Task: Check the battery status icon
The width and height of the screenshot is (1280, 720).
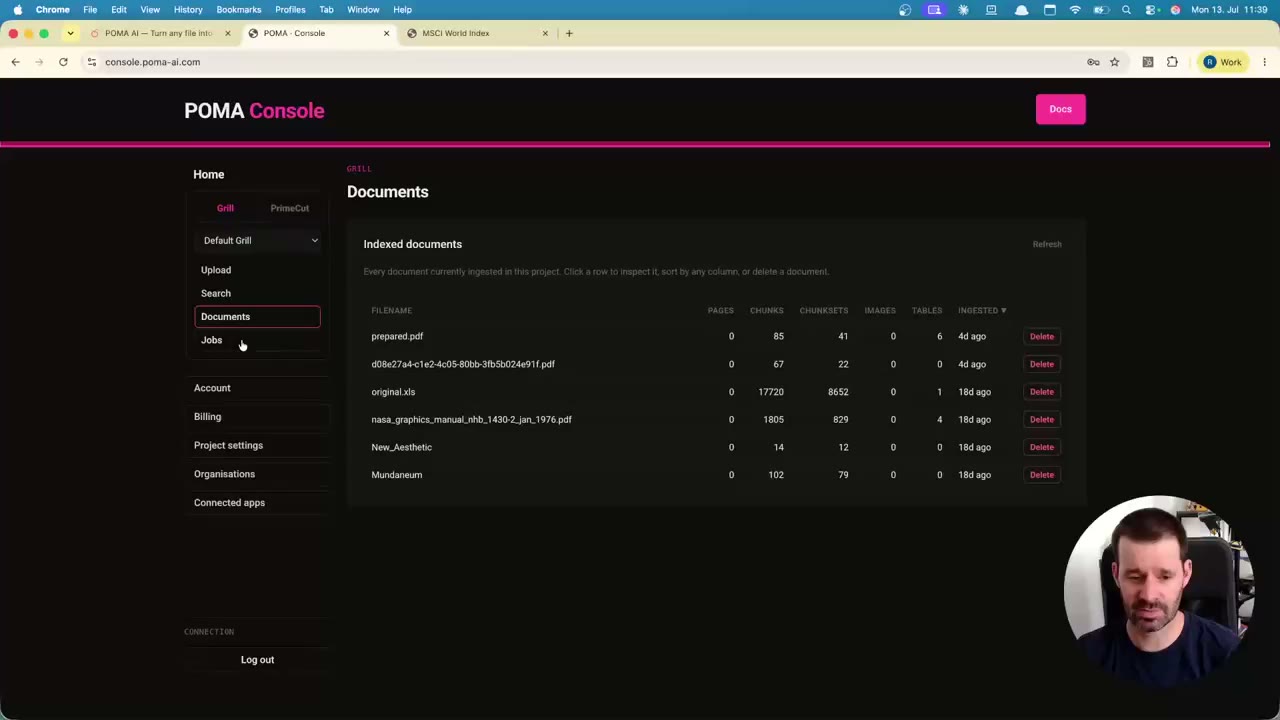Action: (x=1101, y=10)
